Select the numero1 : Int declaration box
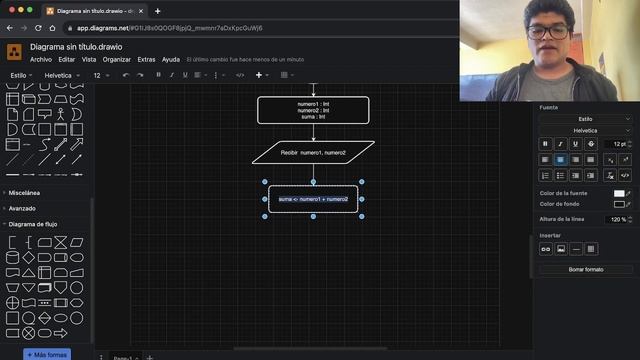The image size is (640, 360). click(313, 110)
